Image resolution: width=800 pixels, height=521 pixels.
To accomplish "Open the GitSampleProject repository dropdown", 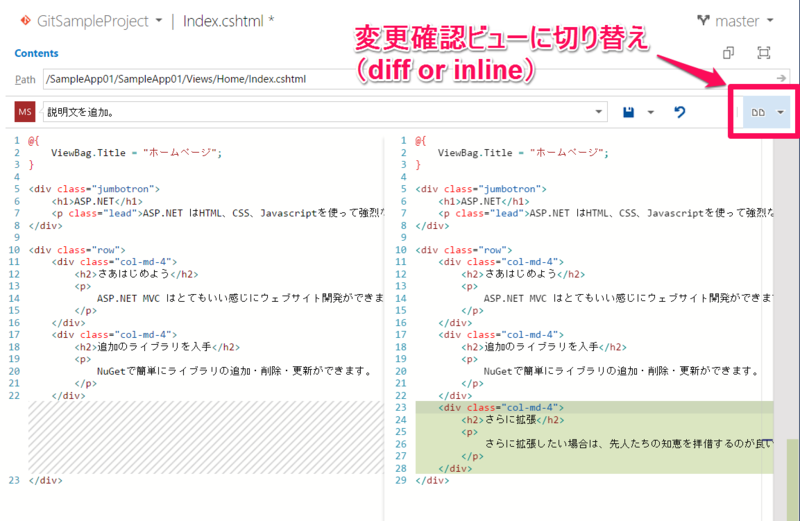I will 159,21.
